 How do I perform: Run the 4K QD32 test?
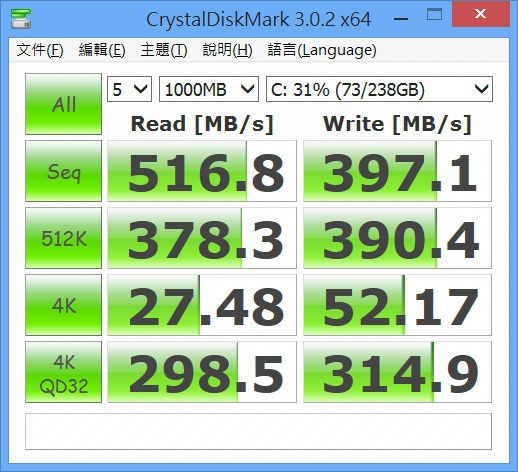[x=63, y=372]
